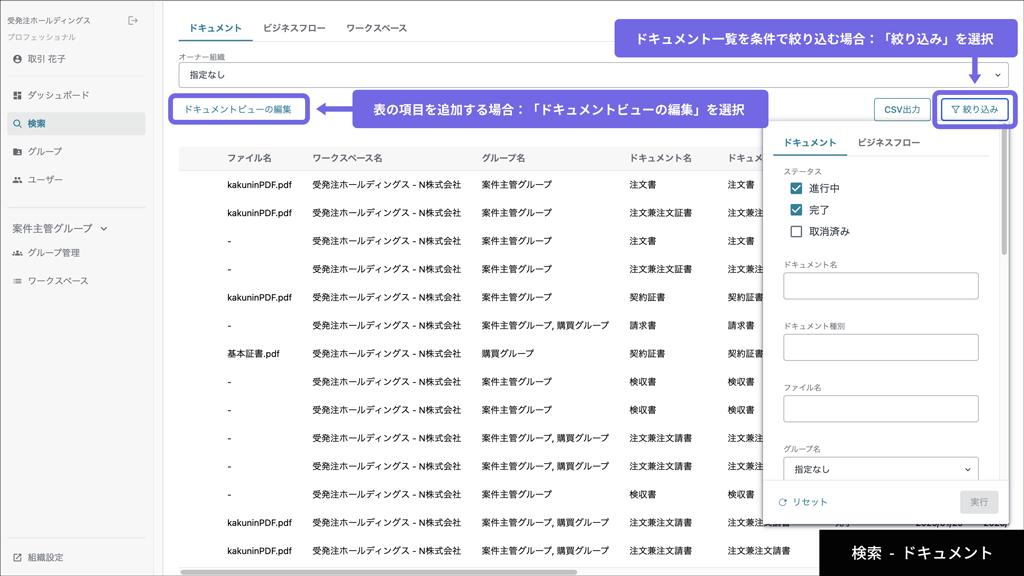Switch to the ワークスペース main tab
Viewport: 1024px width, 576px height.
pos(376,28)
